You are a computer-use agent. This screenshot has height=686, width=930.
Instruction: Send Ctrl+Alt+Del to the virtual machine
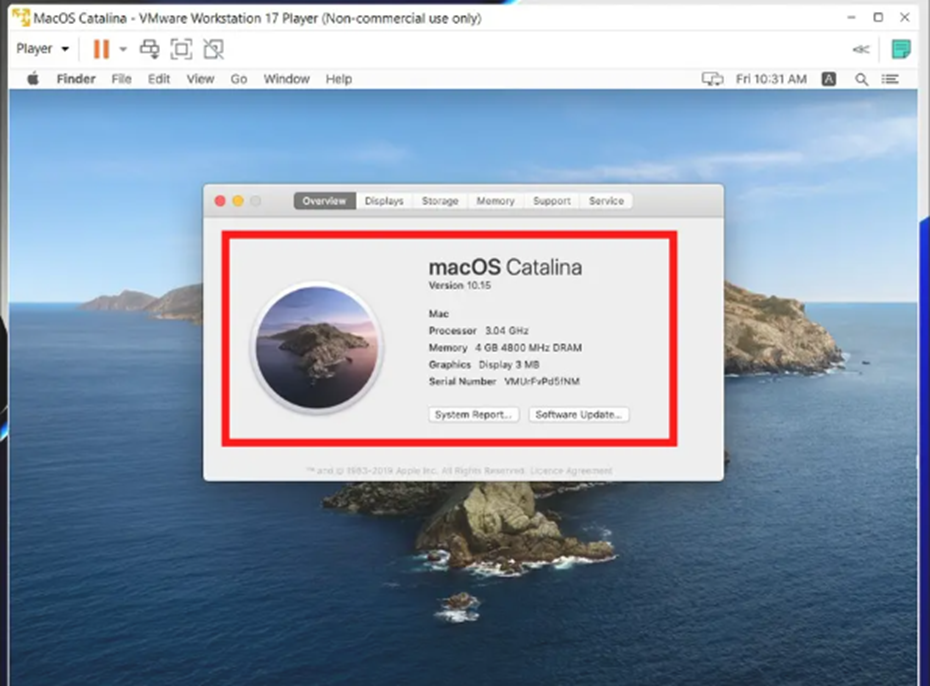pos(149,49)
